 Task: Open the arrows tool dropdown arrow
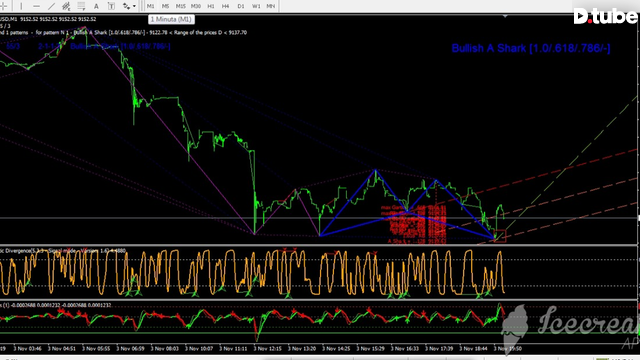click(134, 6)
